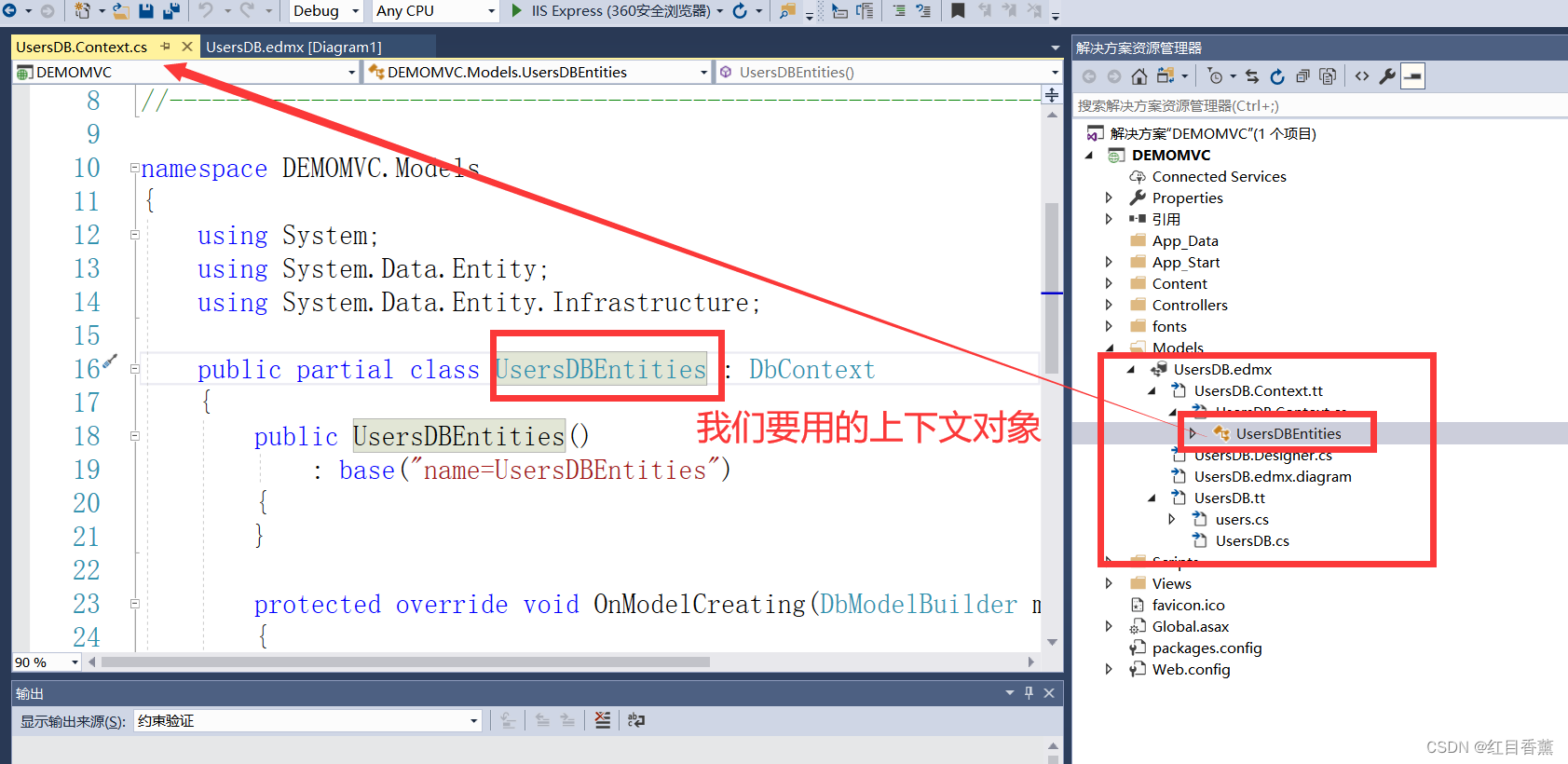Click the Switch Views icon in Solution Explorer

coord(1165,76)
